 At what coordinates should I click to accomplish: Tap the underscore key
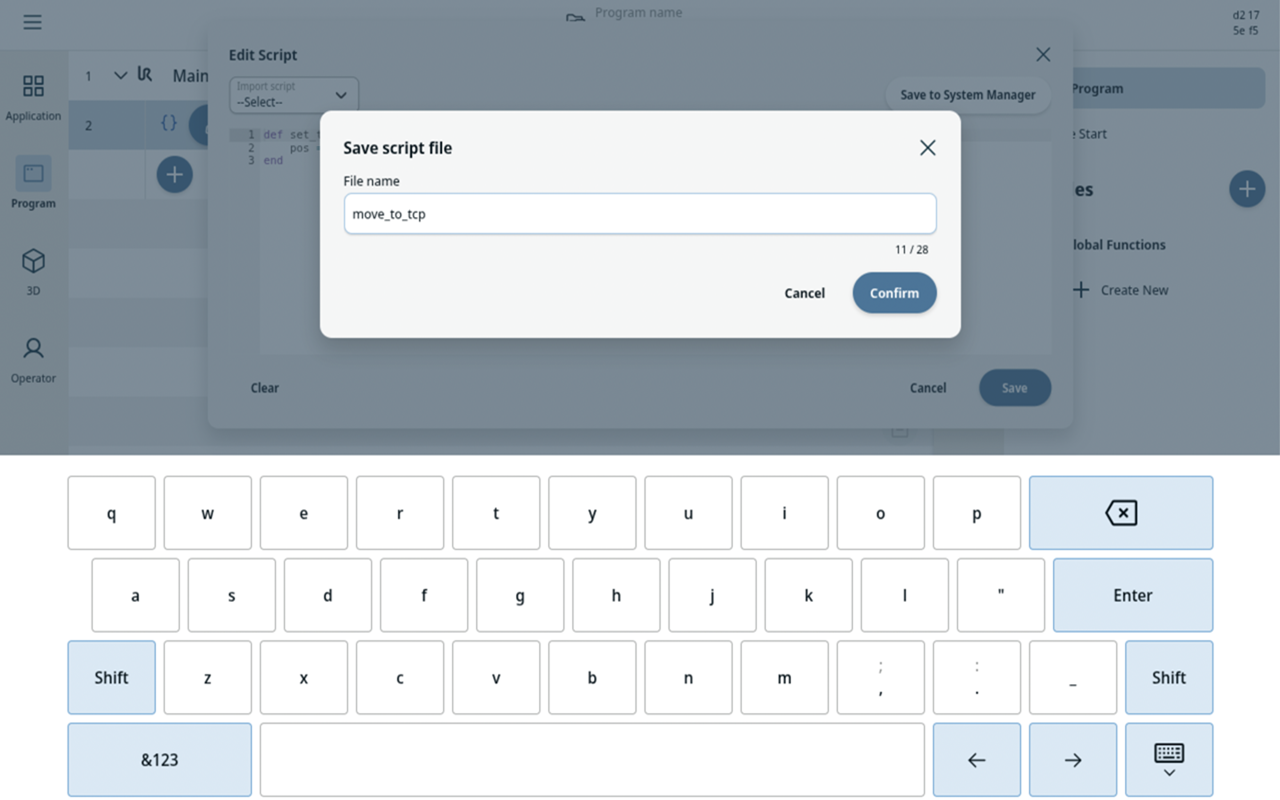tap(1073, 677)
